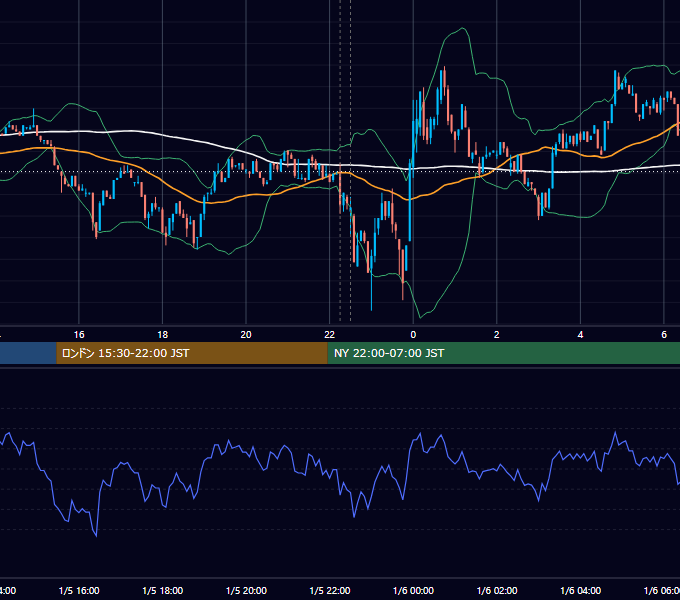Click the 1/5 22:00 date label
Viewport: 680px width, 600px height.
[x=330, y=590]
